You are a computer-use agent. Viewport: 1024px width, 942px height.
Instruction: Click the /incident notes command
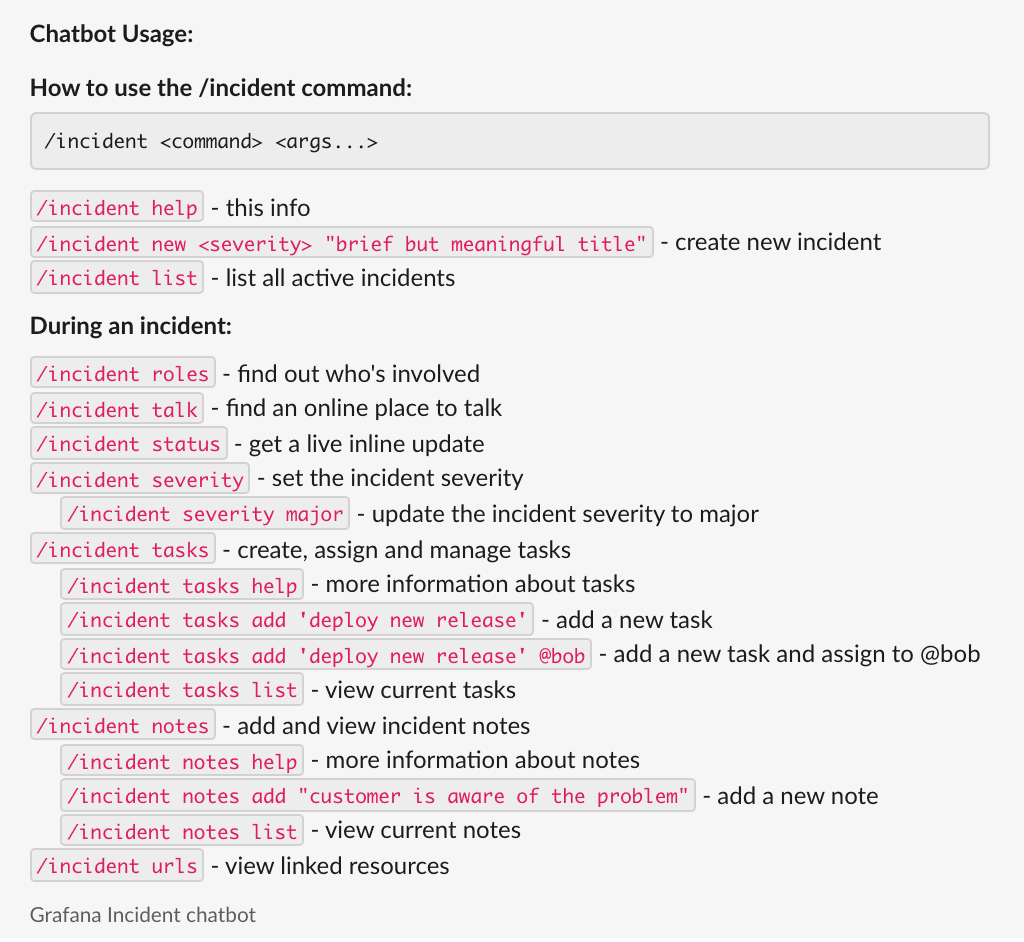tap(123, 726)
